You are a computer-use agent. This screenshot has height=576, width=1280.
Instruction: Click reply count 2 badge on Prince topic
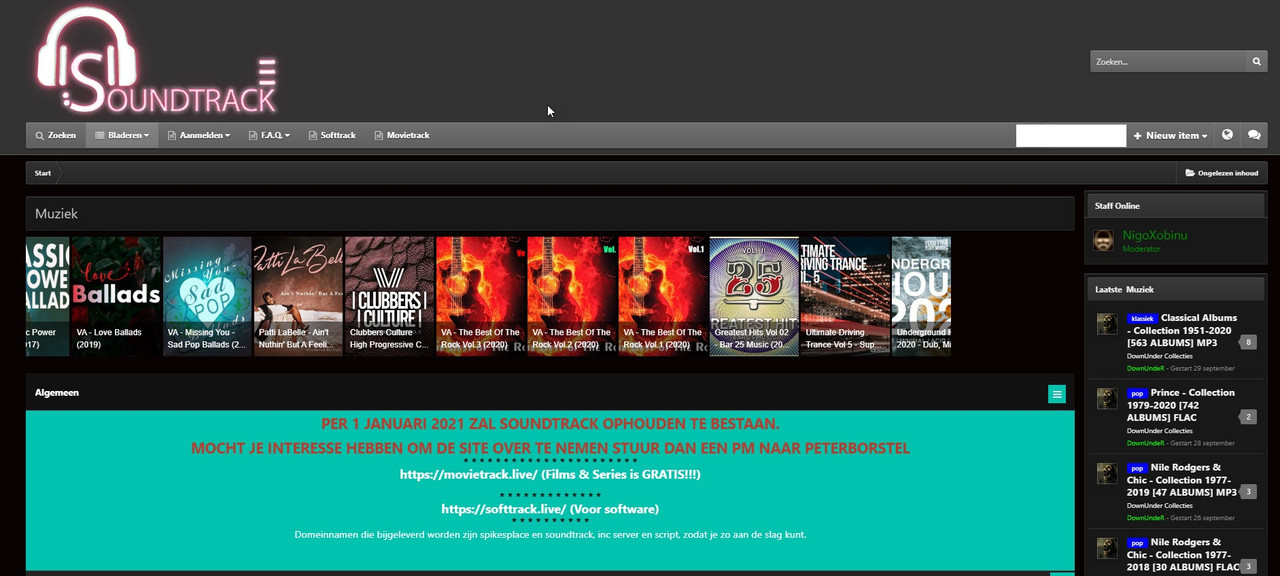coord(1248,417)
